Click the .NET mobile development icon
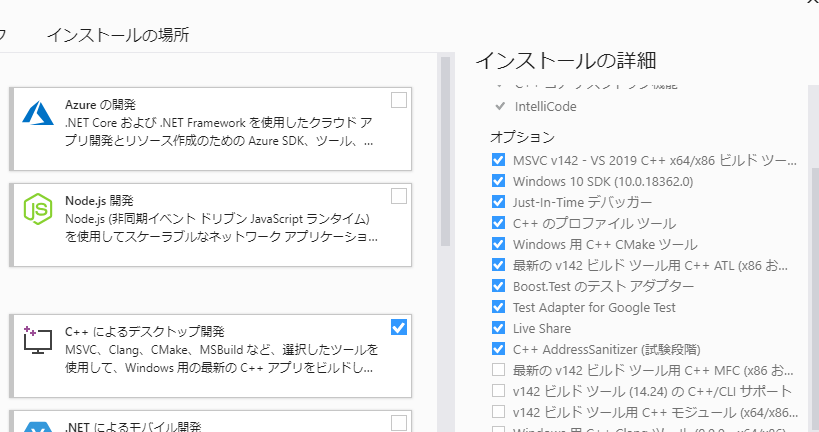Image resolution: width=819 pixels, height=432 pixels. pos(38,425)
